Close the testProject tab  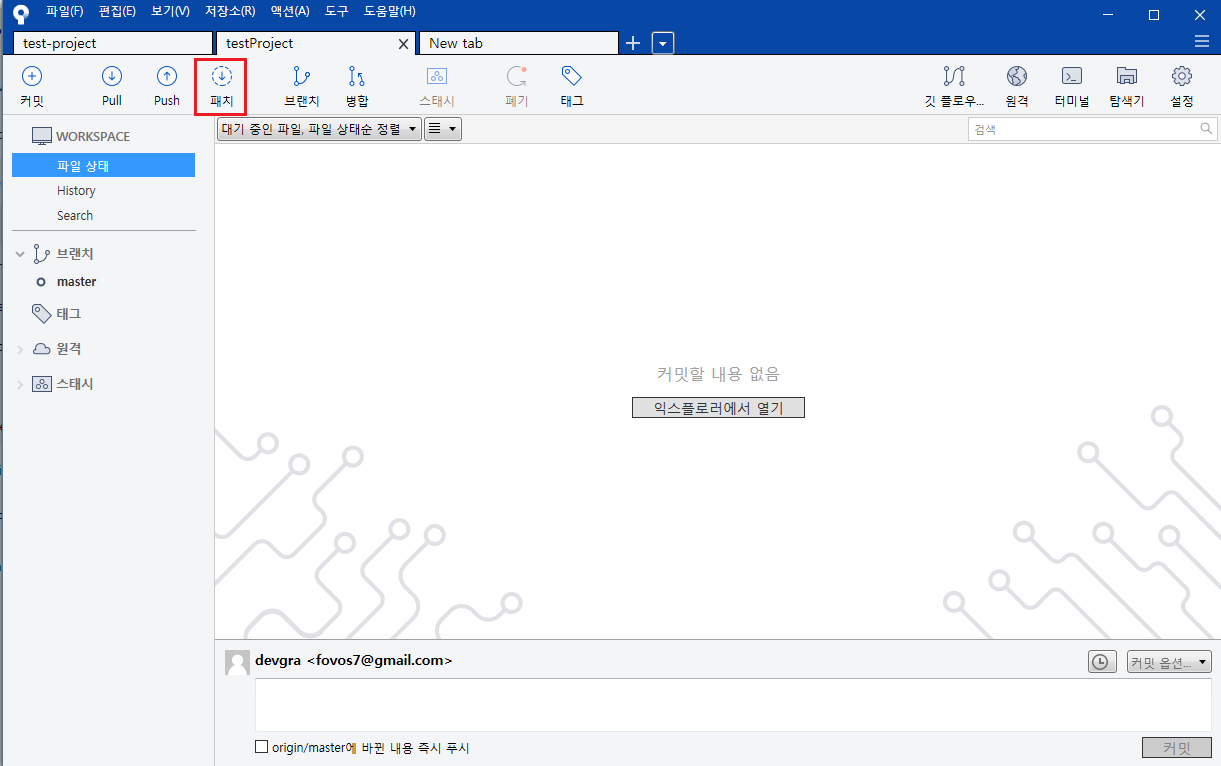[x=404, y=44]
